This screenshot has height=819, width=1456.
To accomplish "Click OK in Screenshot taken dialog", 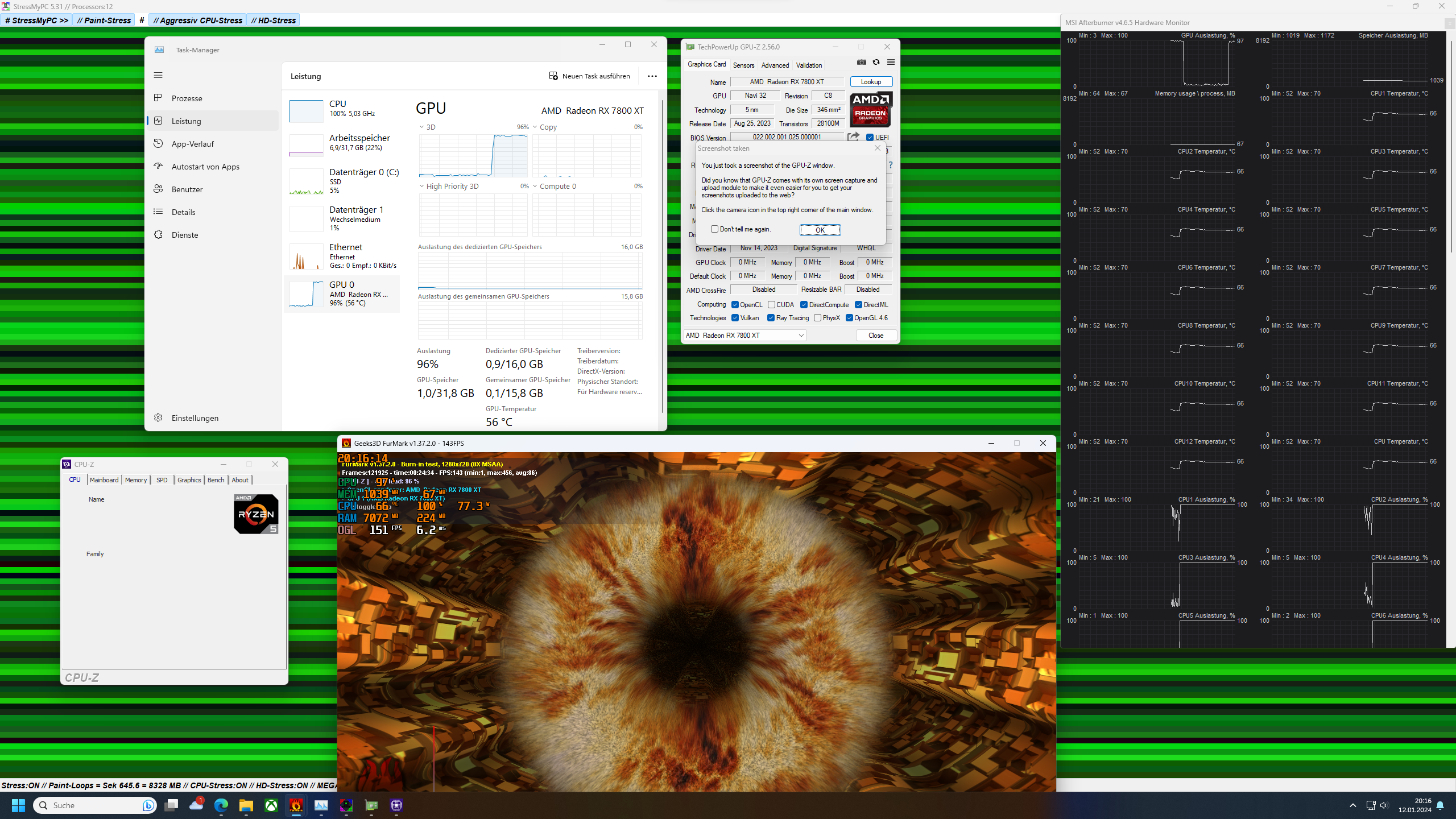I will [x=820, y=230].
